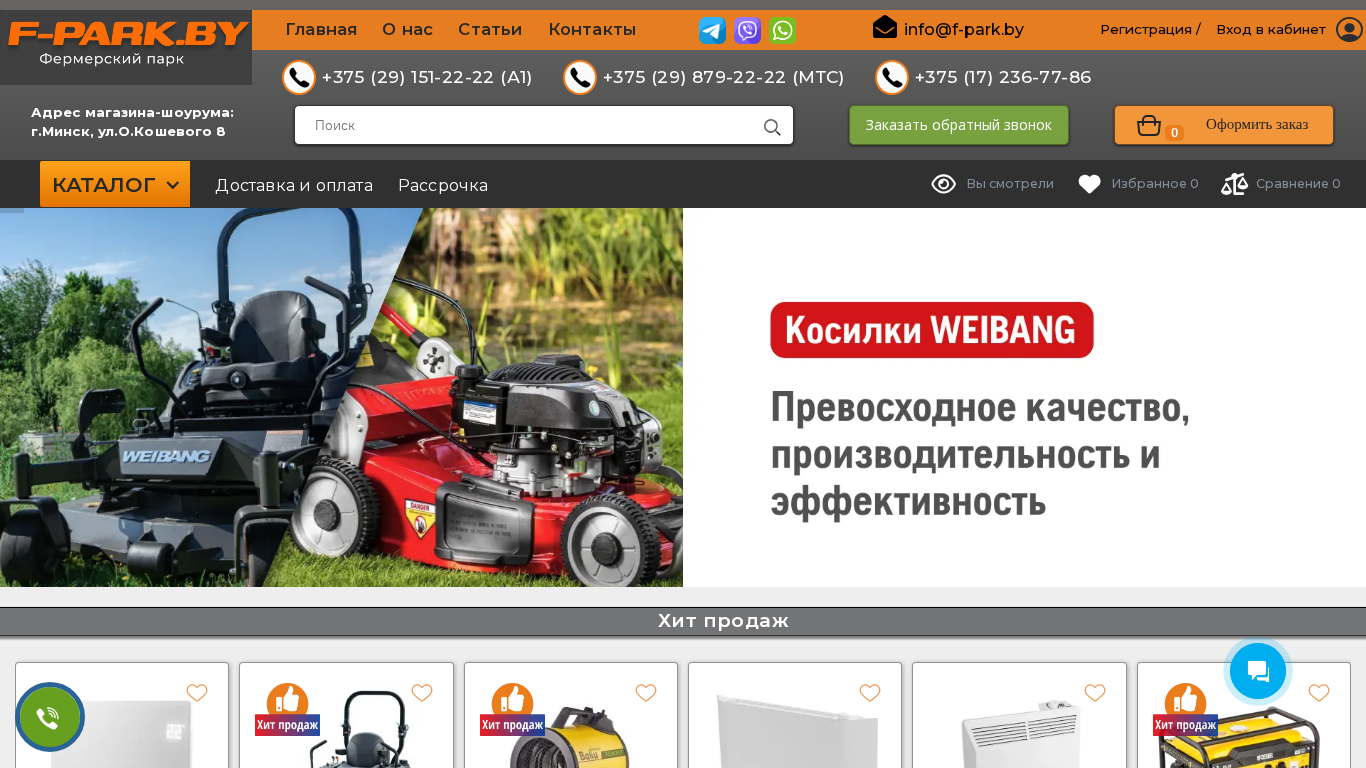Open Избранное 0 favorites link
This screenshot has height=768, width=1366.
click(x=1155, y=184)
